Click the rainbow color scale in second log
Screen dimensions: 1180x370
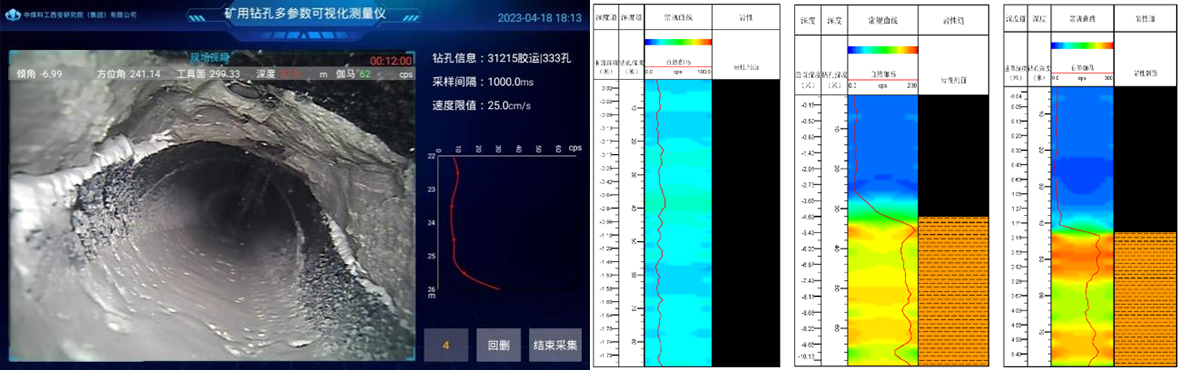click(x=883, y=50)
